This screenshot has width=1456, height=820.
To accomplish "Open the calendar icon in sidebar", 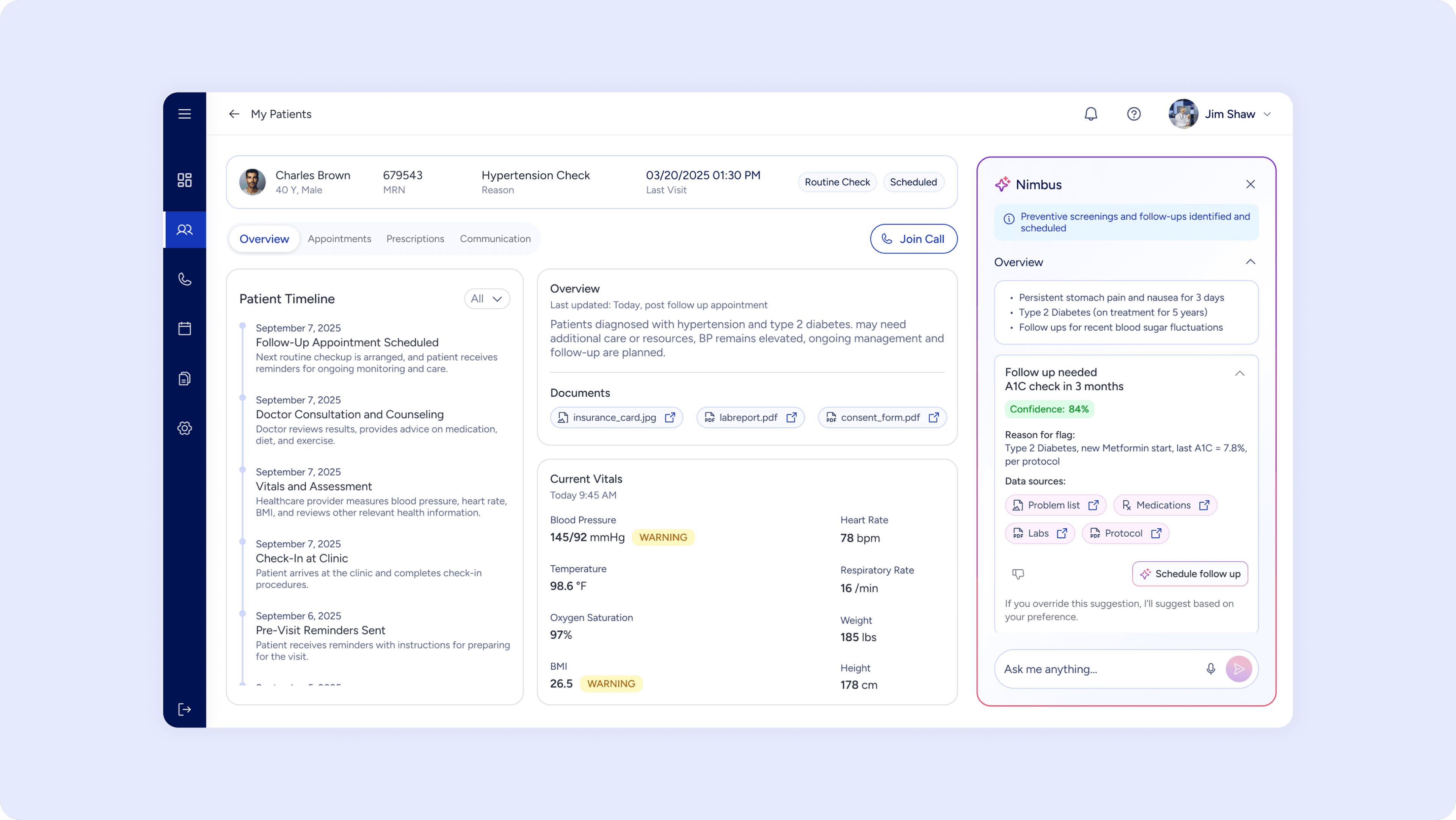I will pyautogui.click(x=184, y=328).
